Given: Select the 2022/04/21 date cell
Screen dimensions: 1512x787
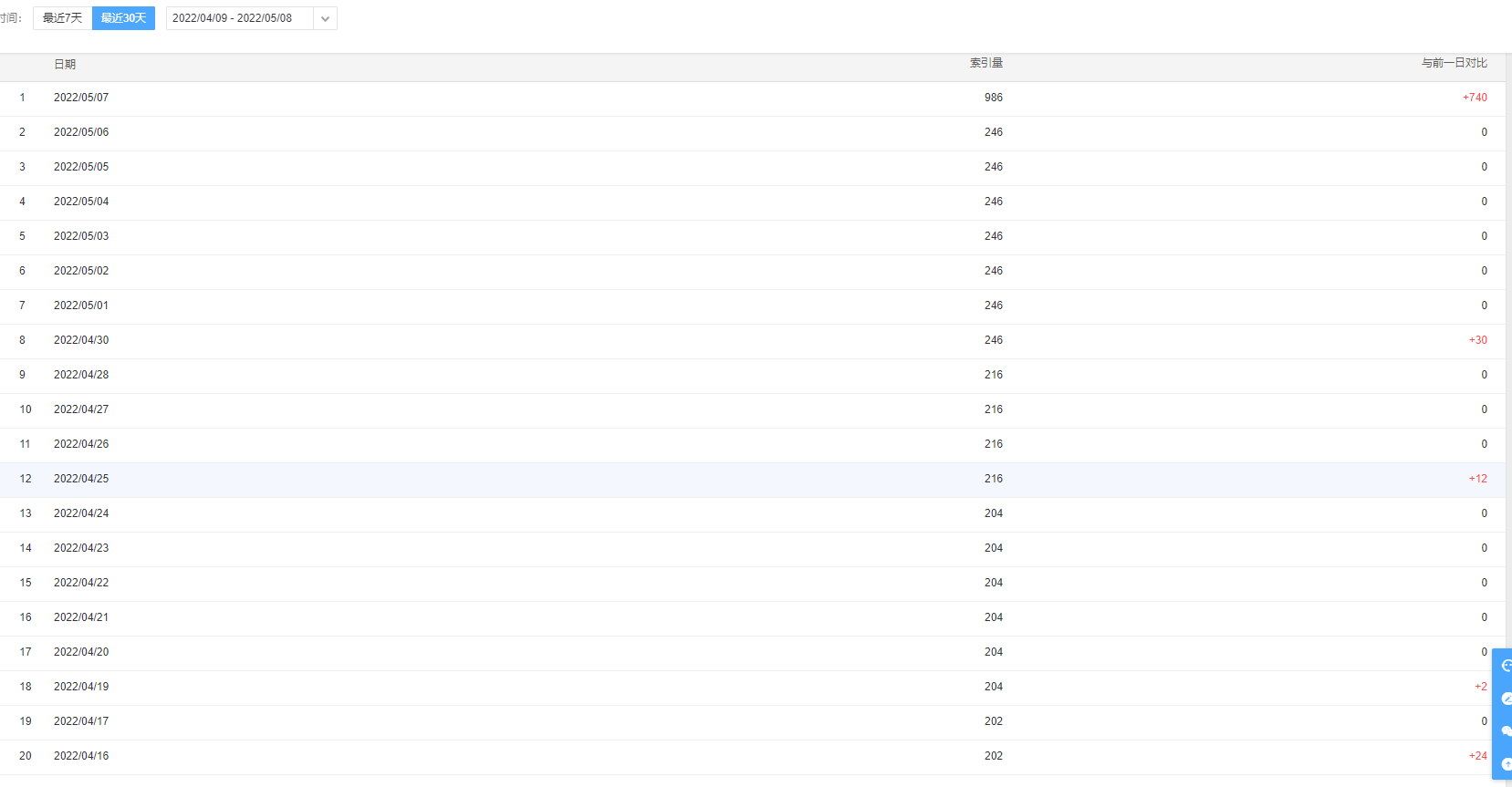Looking at the screenshot, I should (81, 617).
